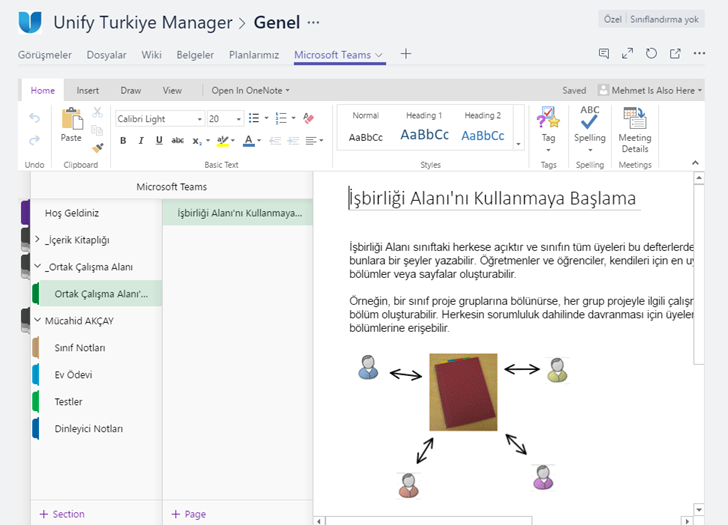Open the font color picker arrow
728x525 pixels.
pyautogui.click(x=259, y=141)
